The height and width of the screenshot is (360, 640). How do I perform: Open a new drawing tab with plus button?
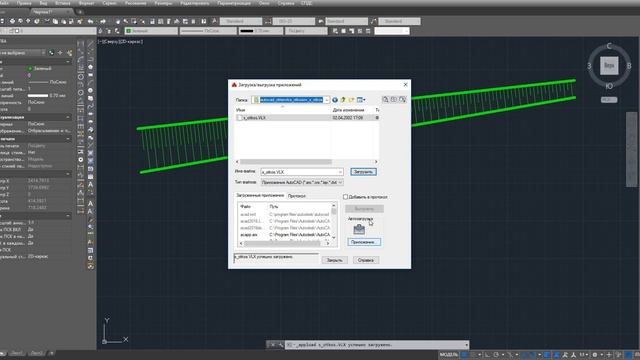coord(80,12)
